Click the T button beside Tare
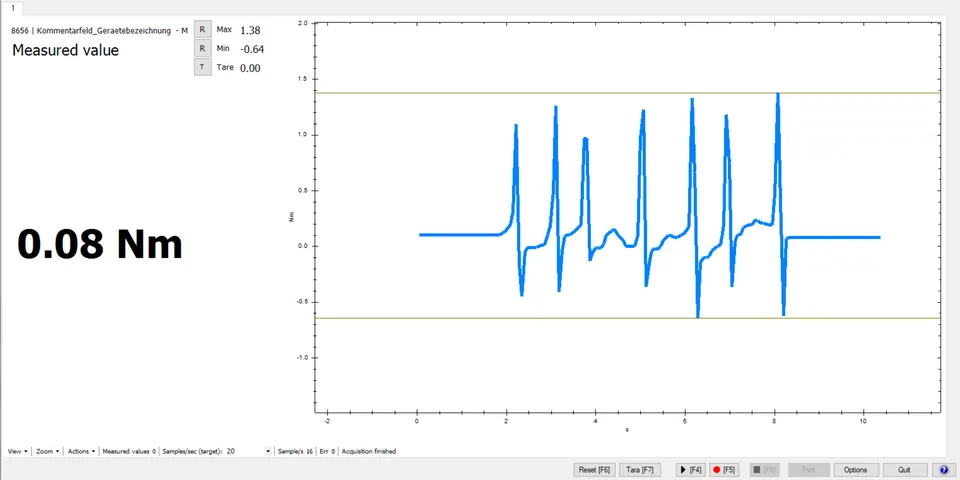Screen dimensions: 960x480 point(202,67)
